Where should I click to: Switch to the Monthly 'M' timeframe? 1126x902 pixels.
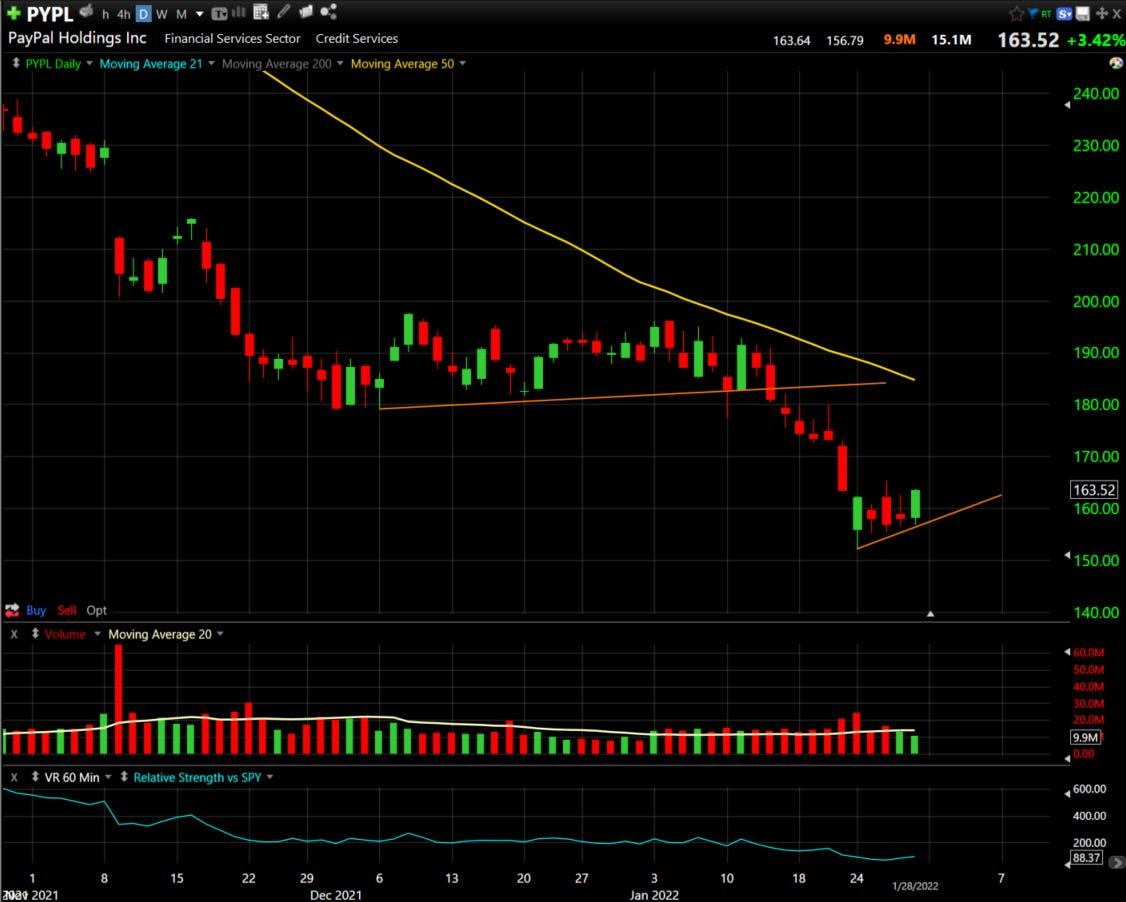click(181, 14)
